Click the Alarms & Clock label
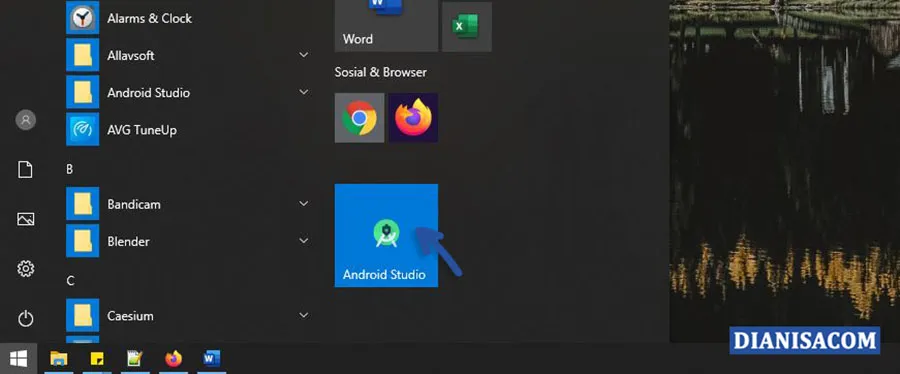This screenshot has height=374, width=900. pos(149,18)
